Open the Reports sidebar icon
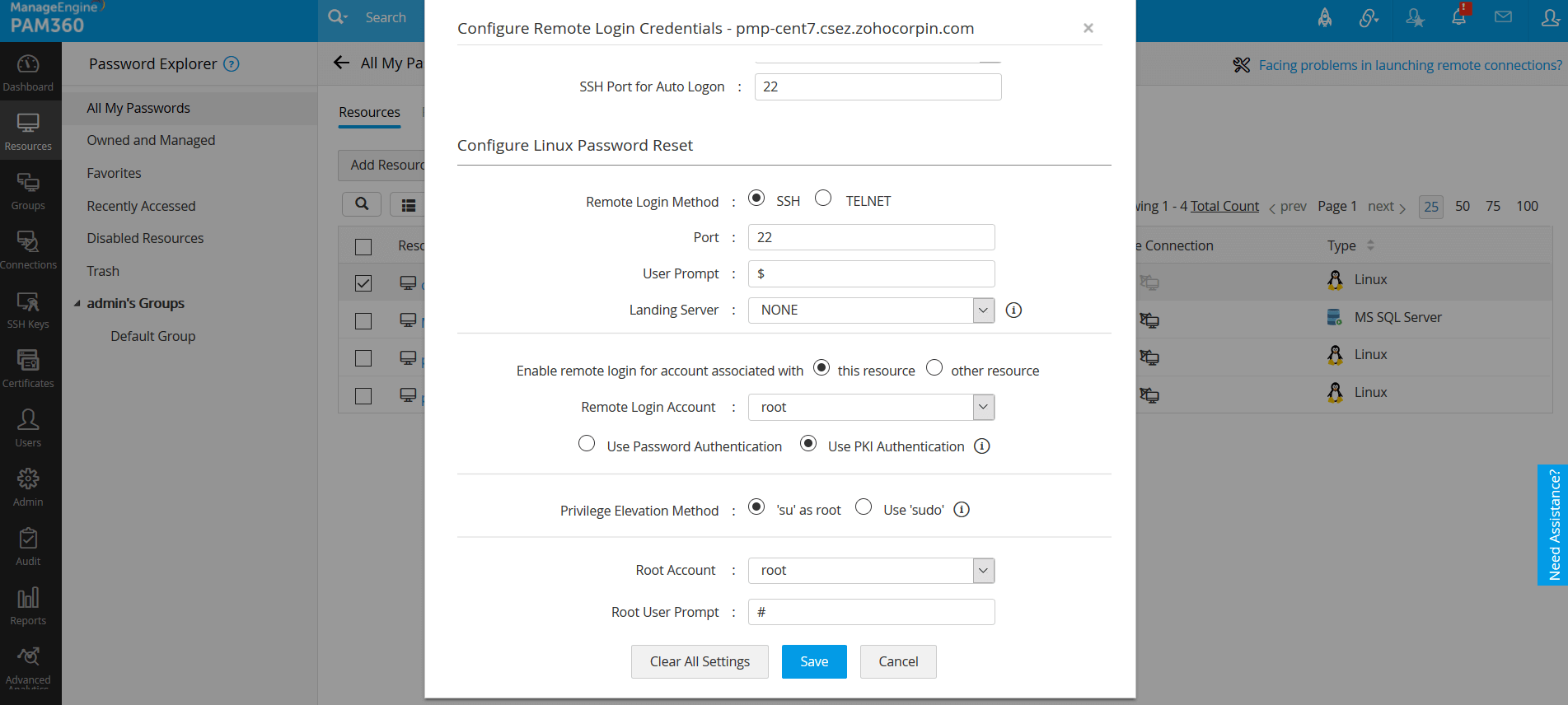Screen dimensions: 1568x705 coord(28,606)
